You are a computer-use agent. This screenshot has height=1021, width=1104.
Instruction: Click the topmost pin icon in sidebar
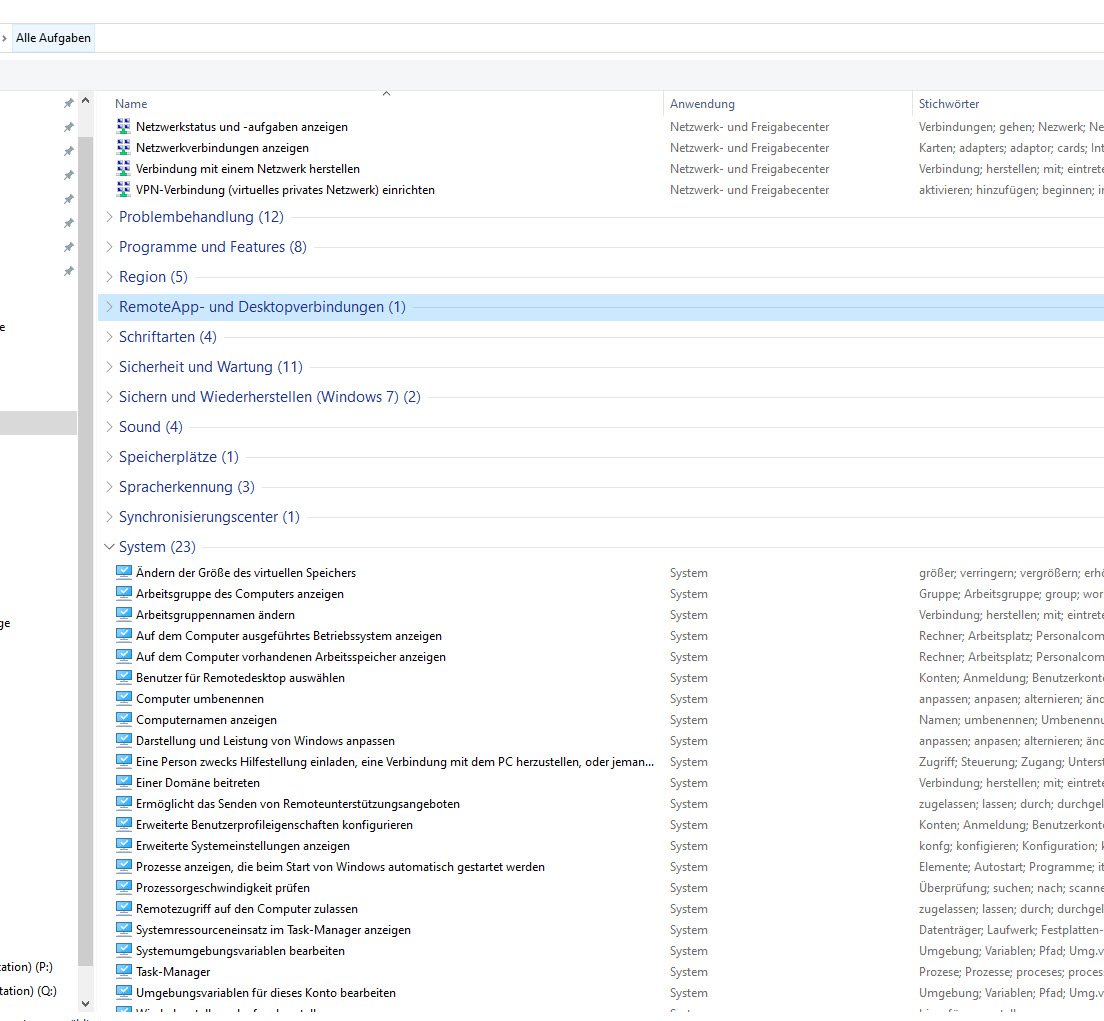coord(68,104)
